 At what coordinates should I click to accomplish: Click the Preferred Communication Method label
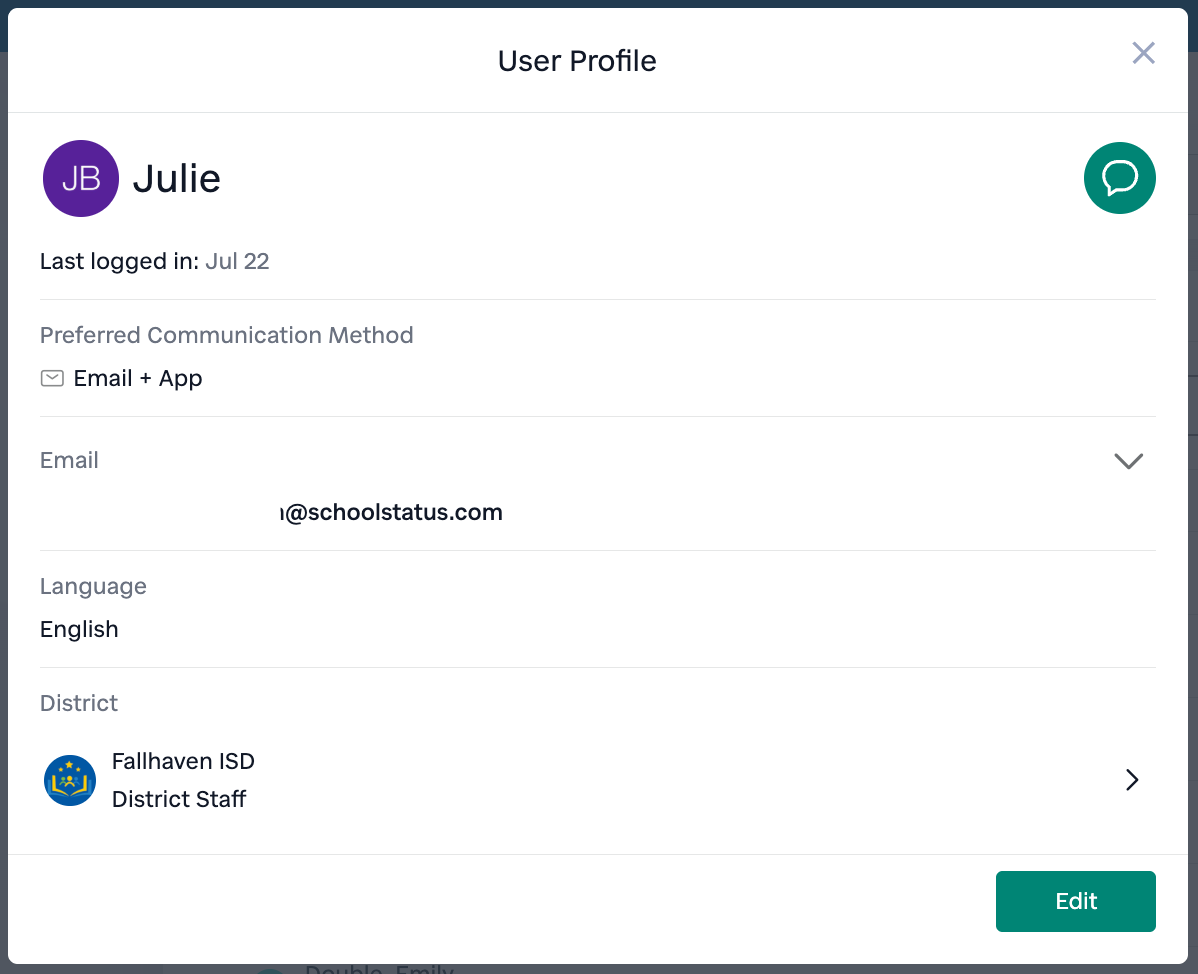point(226,335)
